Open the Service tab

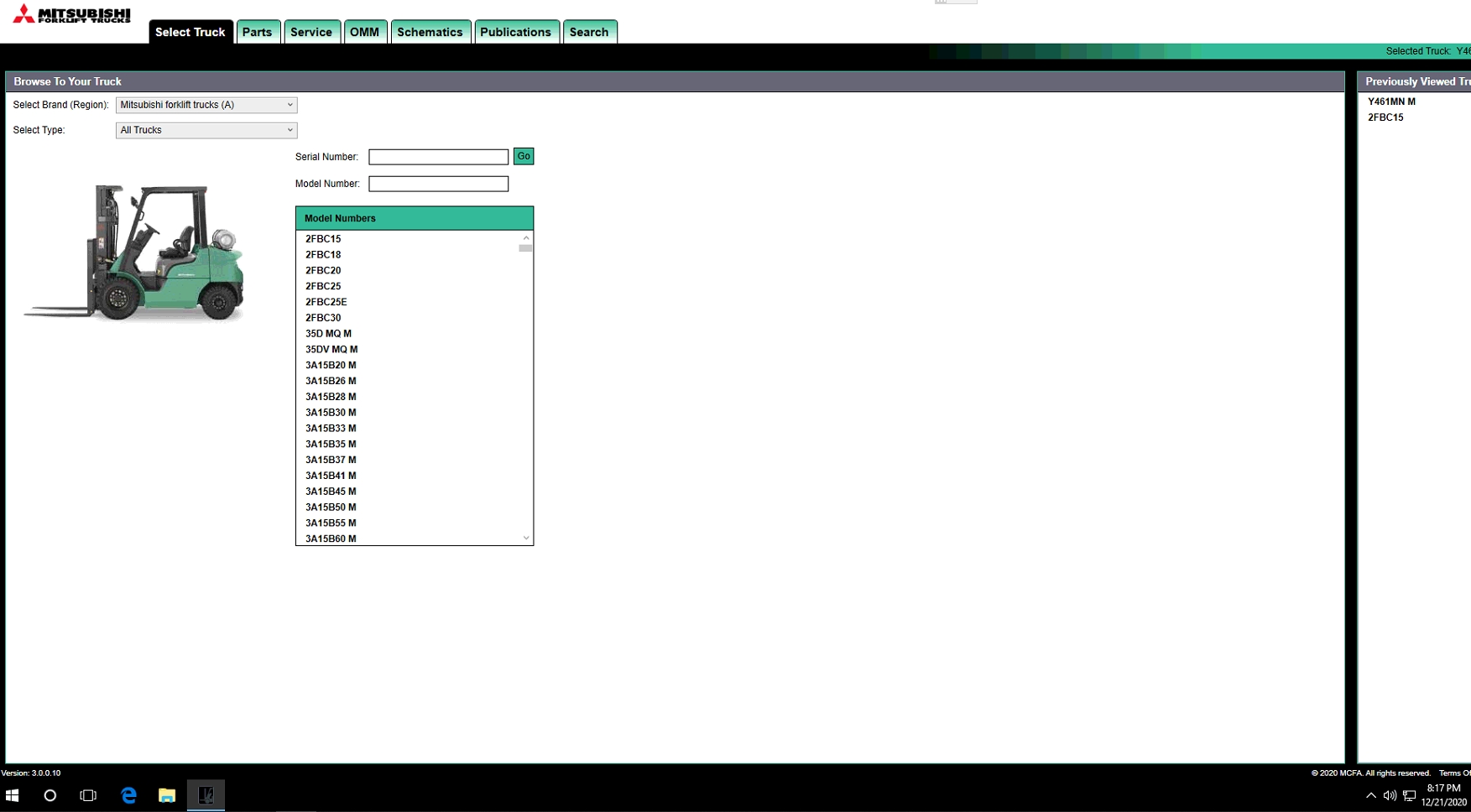(x=311, y=32)
